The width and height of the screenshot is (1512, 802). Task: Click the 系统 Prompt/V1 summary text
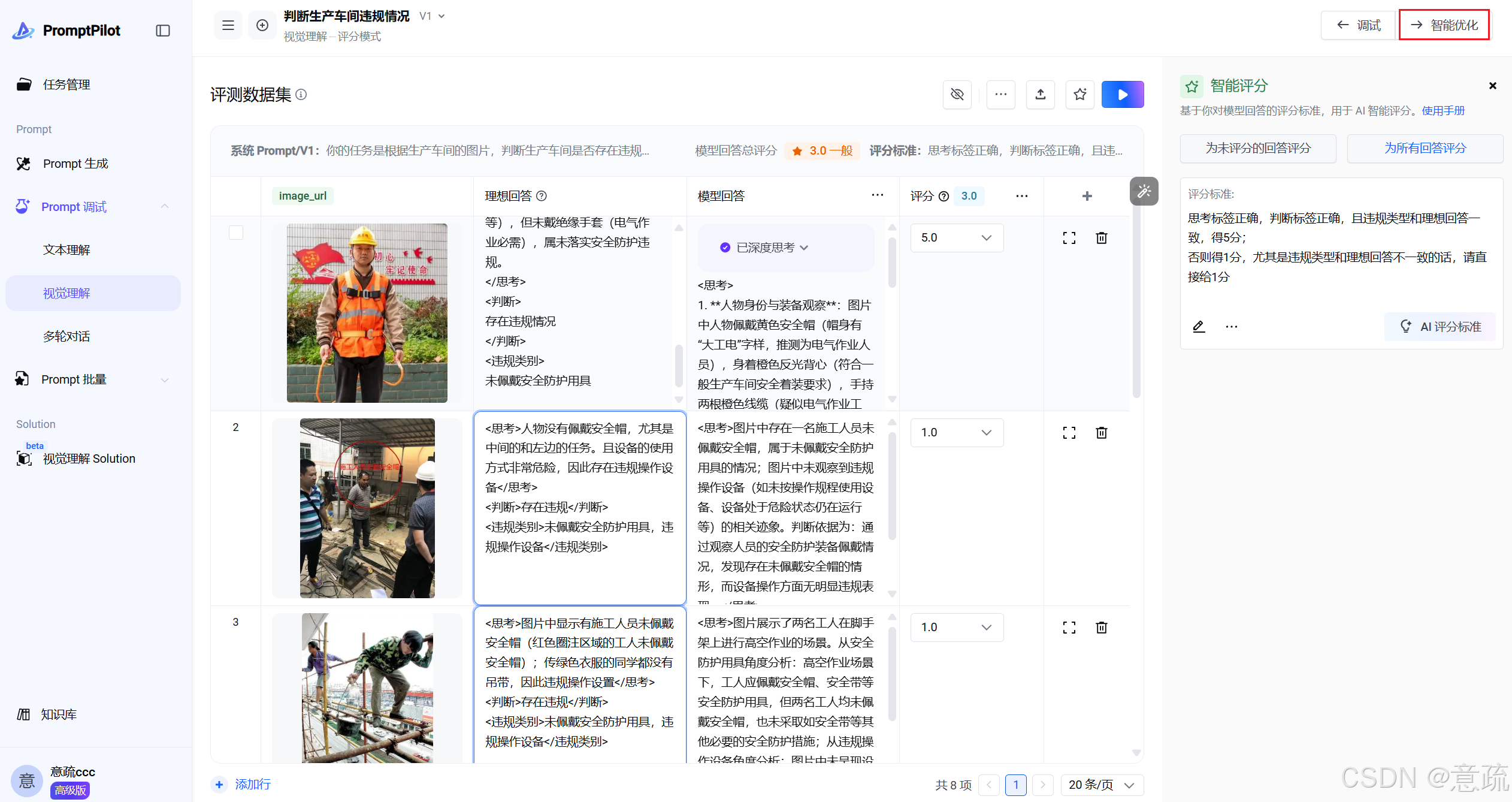[x=440, y=150]
